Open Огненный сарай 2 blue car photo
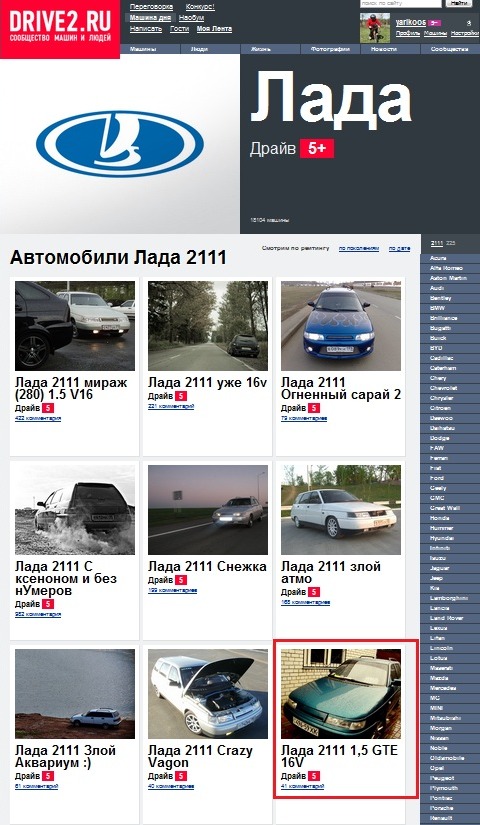 341,326
